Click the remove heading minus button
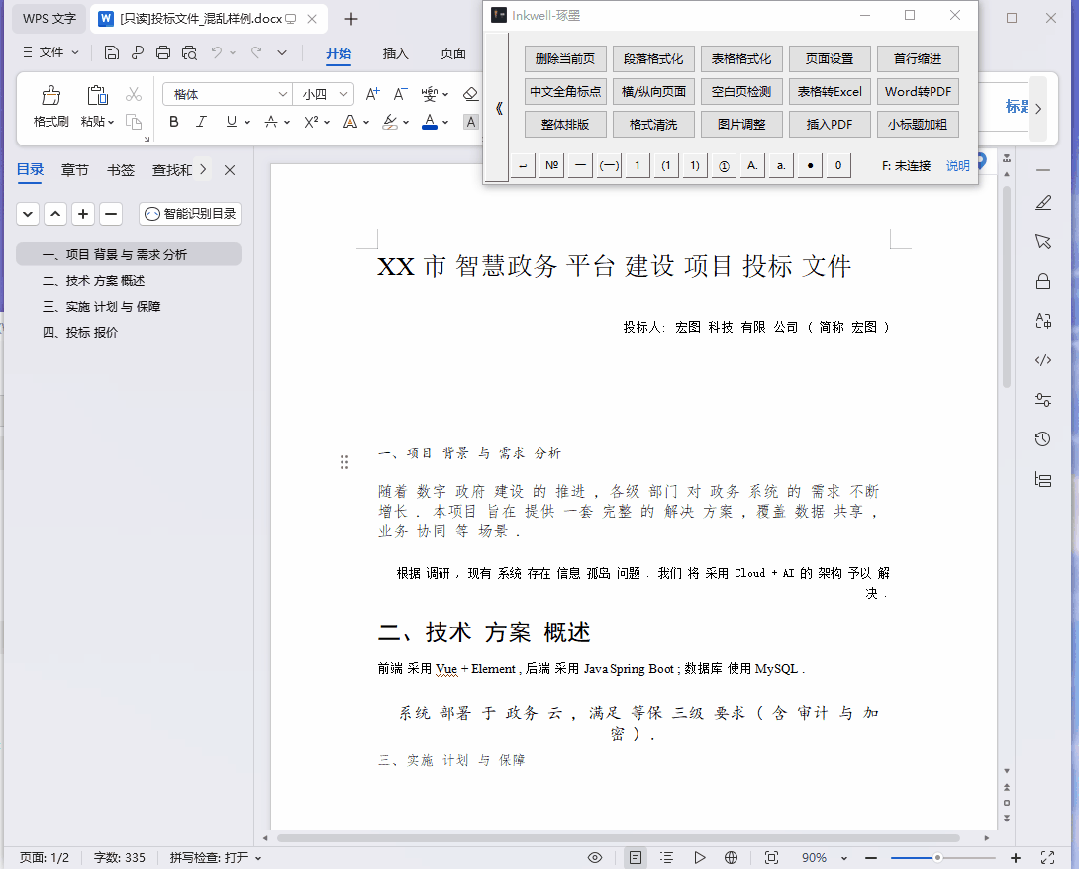The width and height of the screenshot is (1079, 869). 110,214
